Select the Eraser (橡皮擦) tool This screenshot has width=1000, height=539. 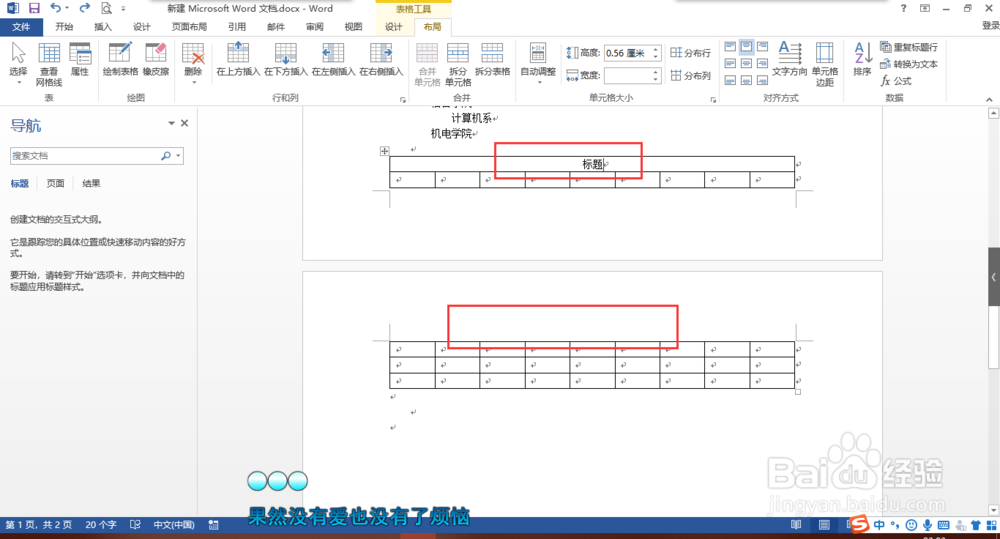tap(156, 59)
